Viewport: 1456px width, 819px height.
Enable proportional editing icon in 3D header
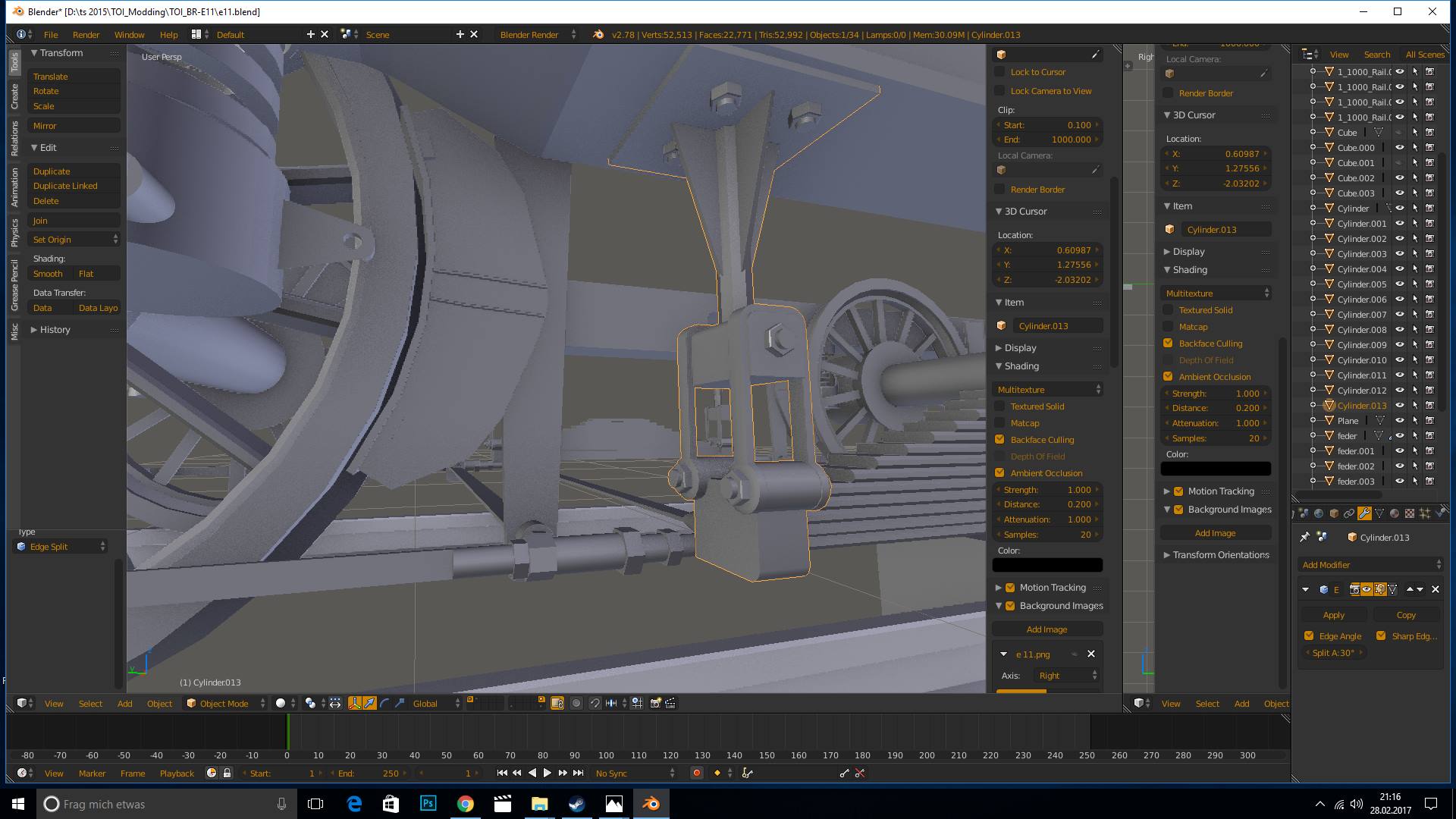pyautogui.click(x=576, y=703)
